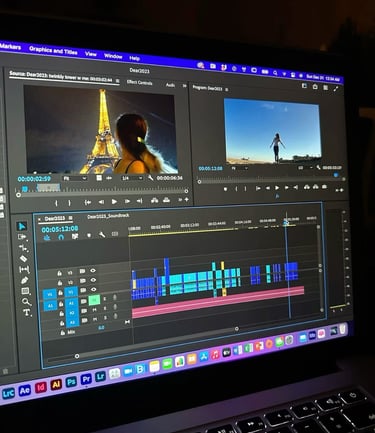This screenshot has width=375, height=433.
Task: Toggle V2 track output eye
Action: pyautogui.click(x=93, y=280)
